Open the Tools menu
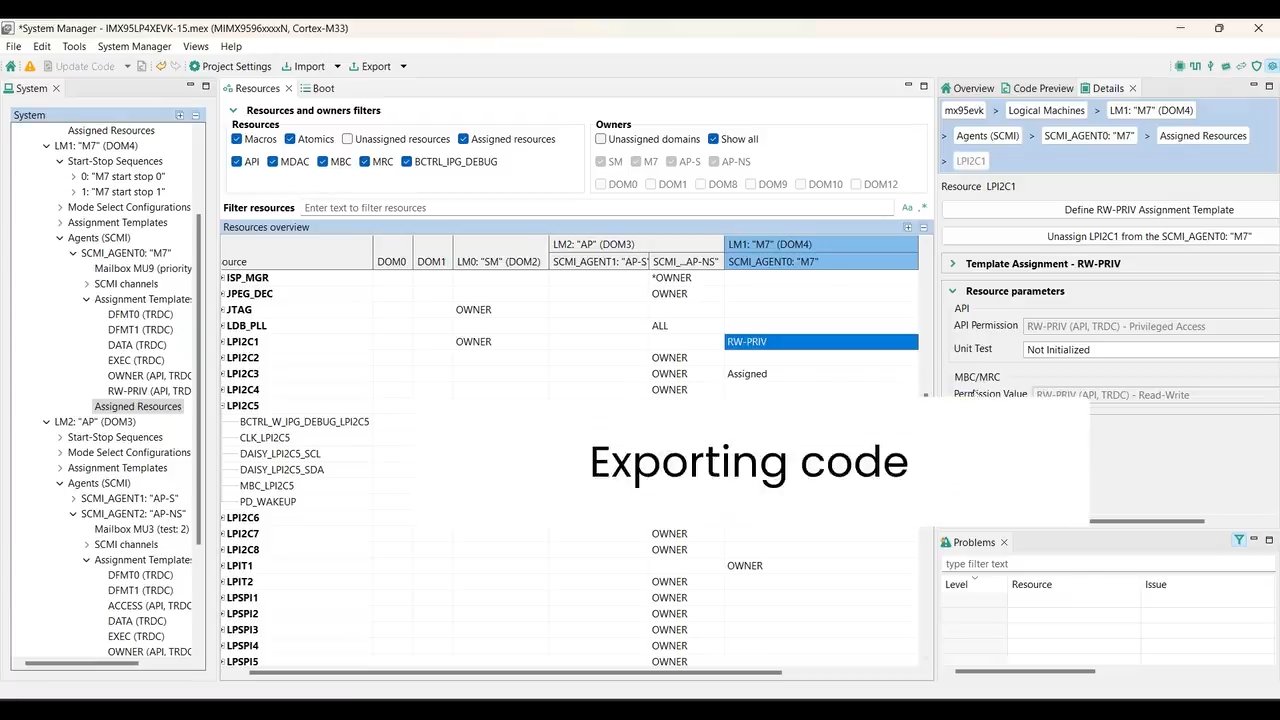1280x720 pixels. [x=74, y=46]
